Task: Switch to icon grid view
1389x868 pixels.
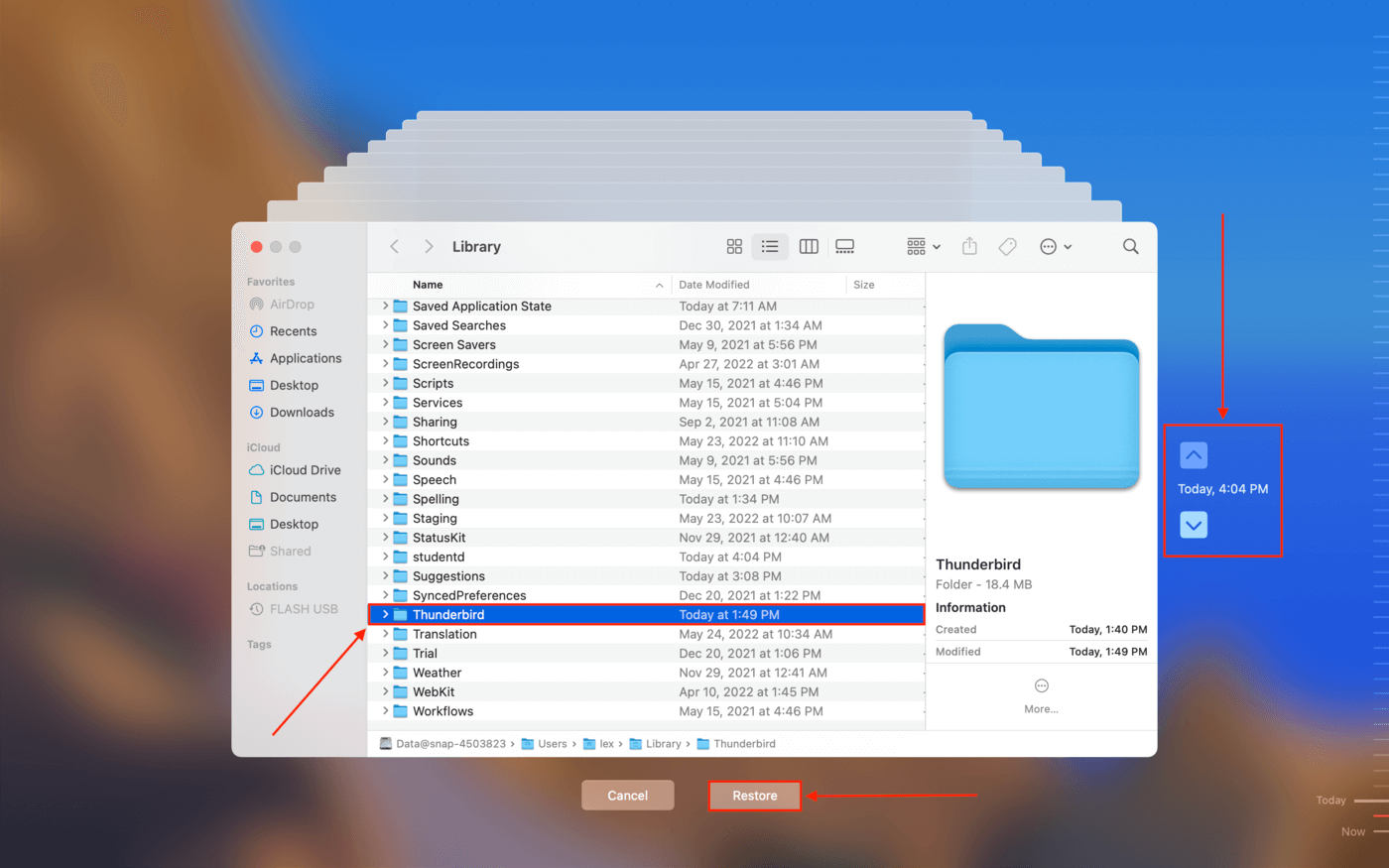Action: pyautogui.click(x=734, y=247)
